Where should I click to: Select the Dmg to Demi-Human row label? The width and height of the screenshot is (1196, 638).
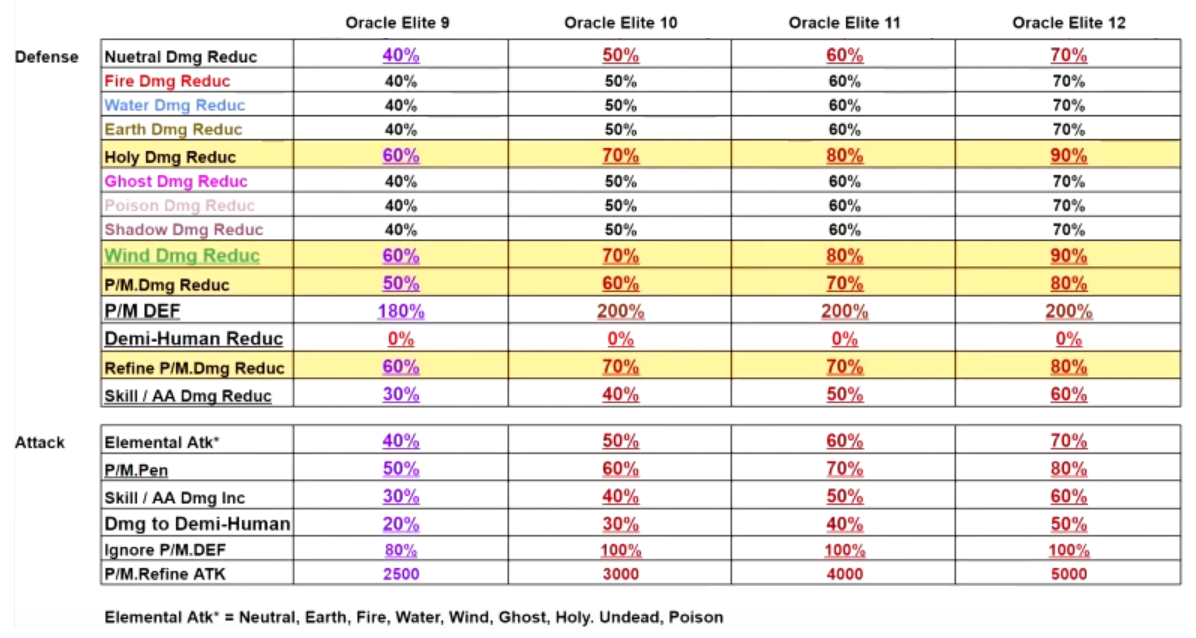(x=197, y=523)
